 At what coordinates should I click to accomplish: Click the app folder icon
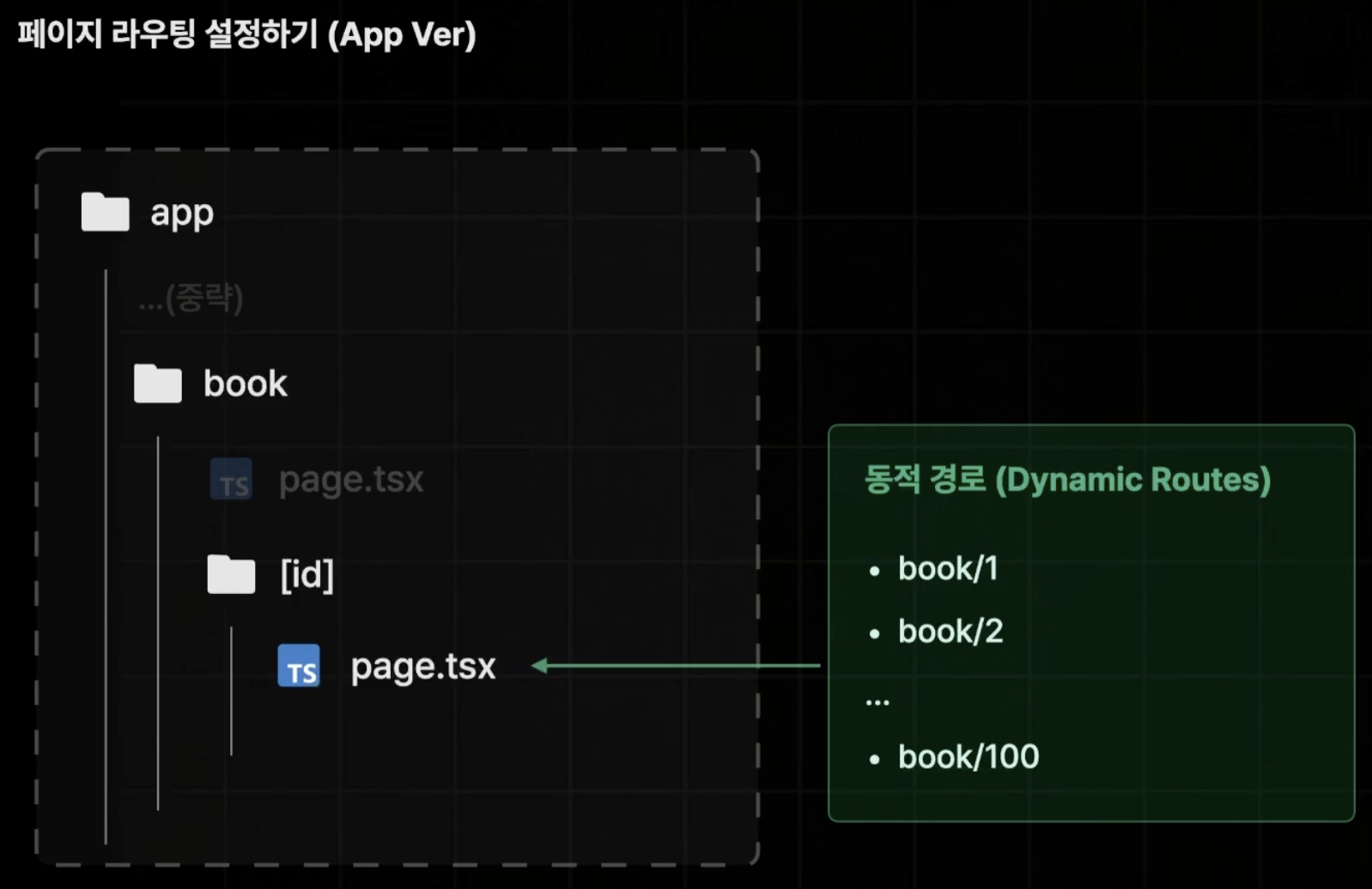click(105, 211)
